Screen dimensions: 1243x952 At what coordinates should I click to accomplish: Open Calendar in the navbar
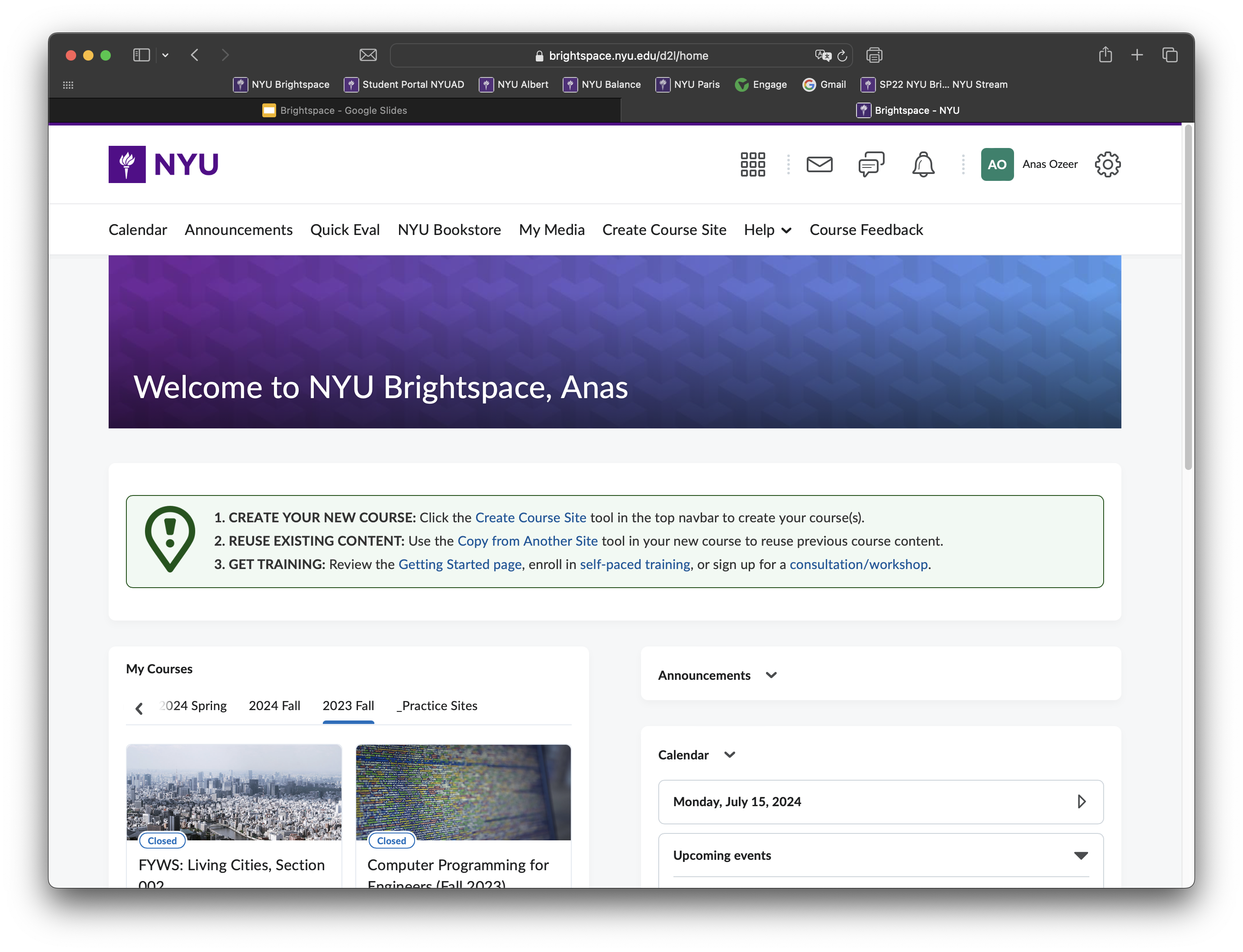click(x=138, y=230)
